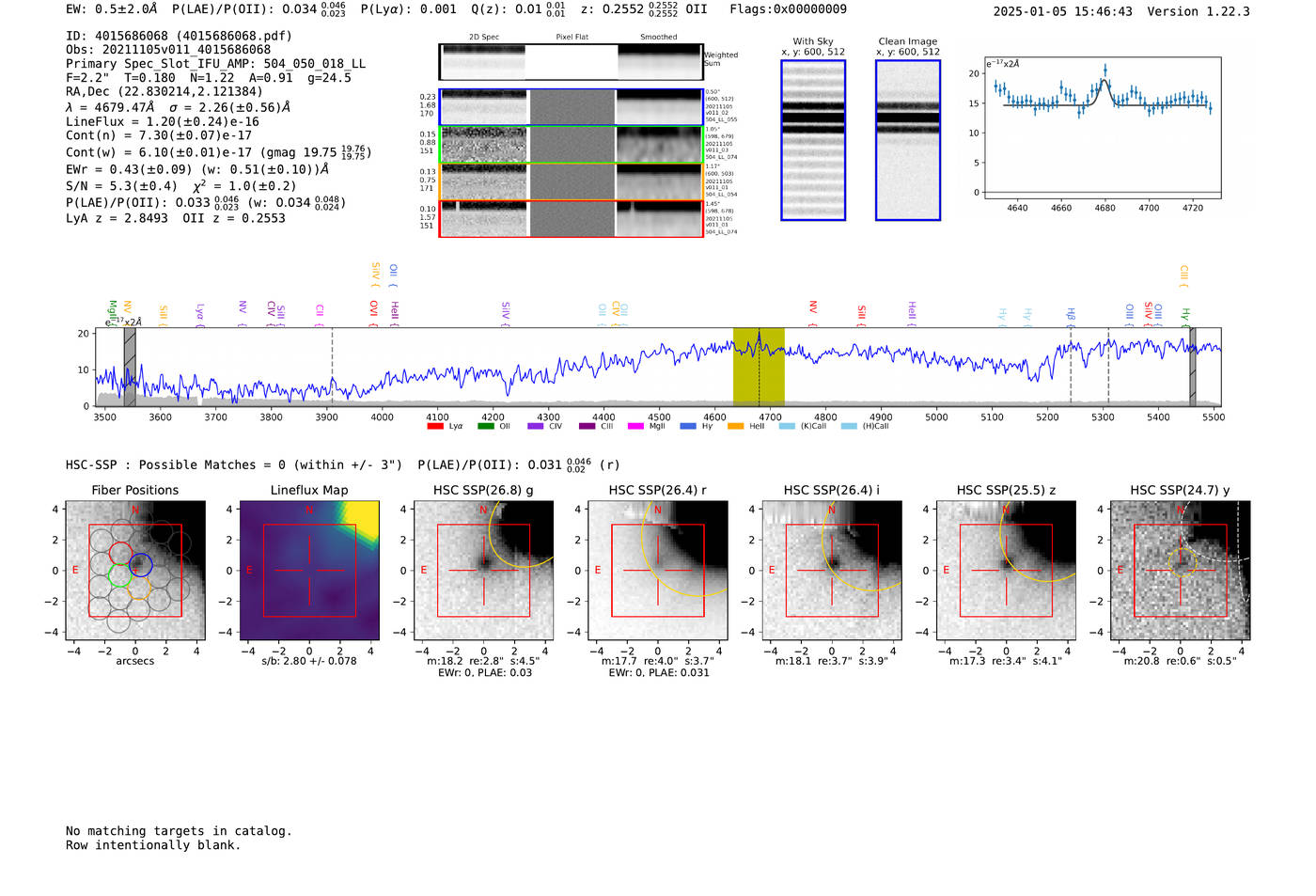Click the blue fiber circle in Fiber Positions
This screenshot has height=896, width=1316.
click(140, 565)
